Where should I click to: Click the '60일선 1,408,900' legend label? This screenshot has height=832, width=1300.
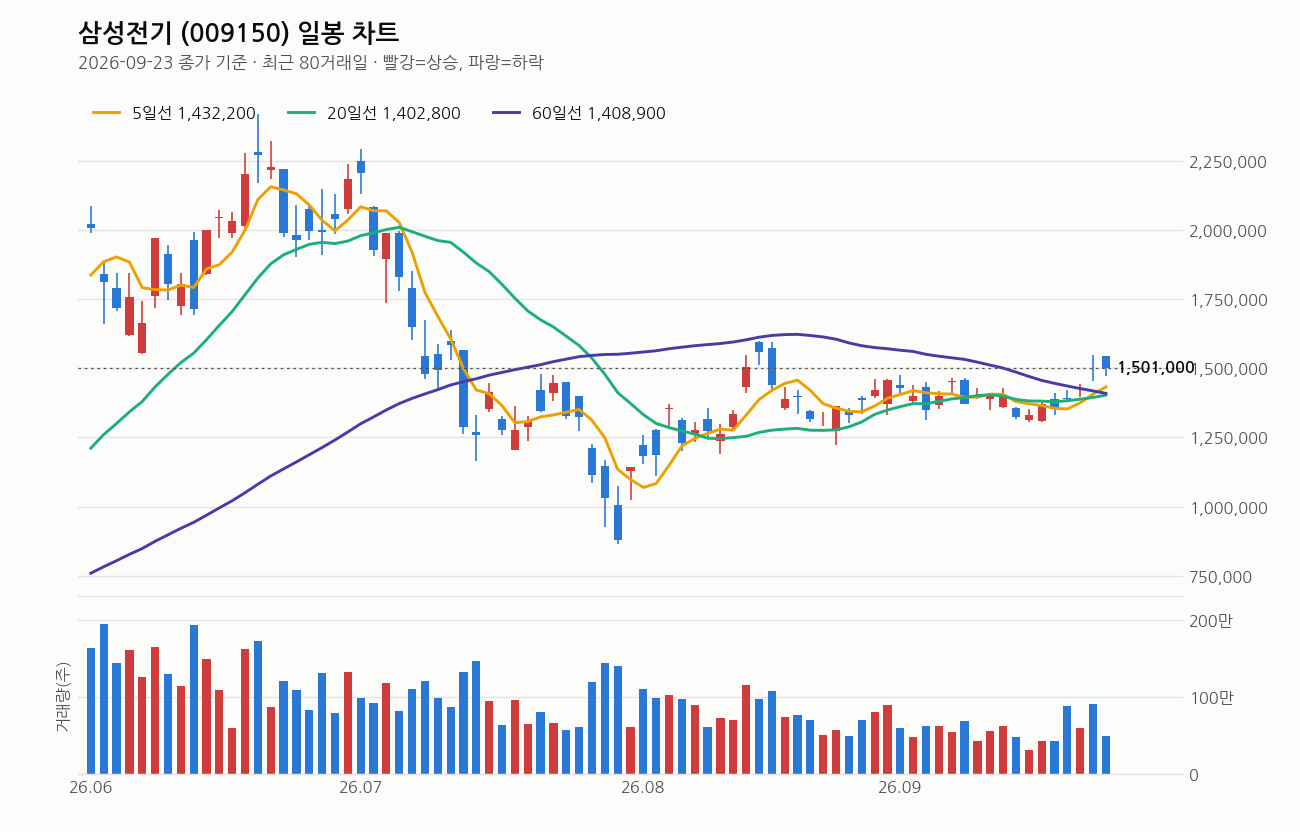click(599, 113)
